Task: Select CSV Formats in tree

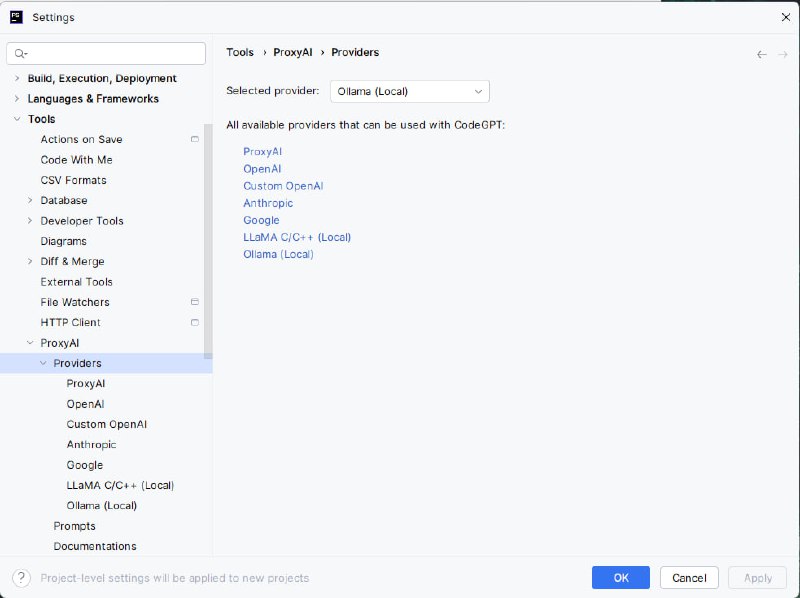Action: click(x=73, y=180)
